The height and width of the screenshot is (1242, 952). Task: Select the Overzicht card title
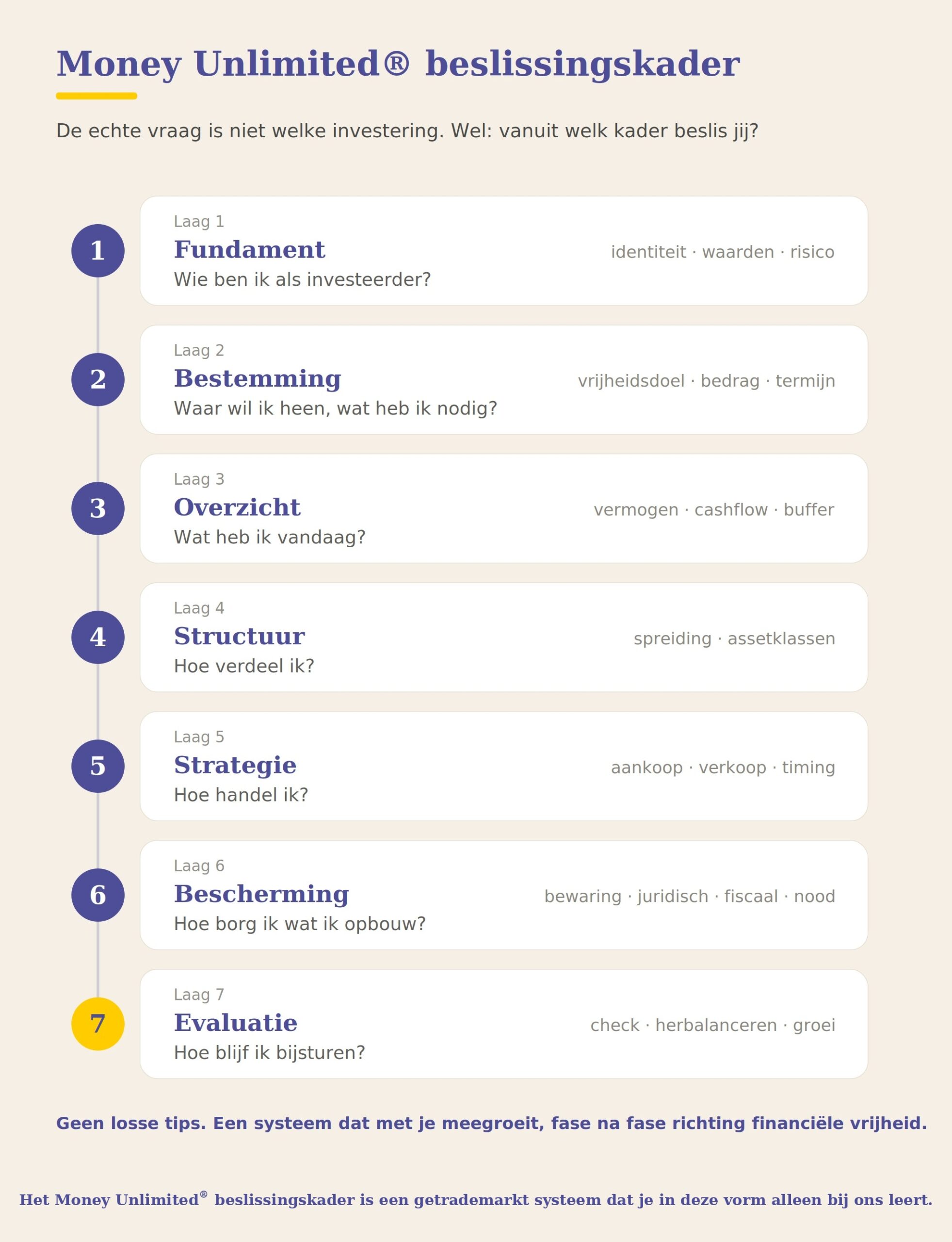(237, 507)
